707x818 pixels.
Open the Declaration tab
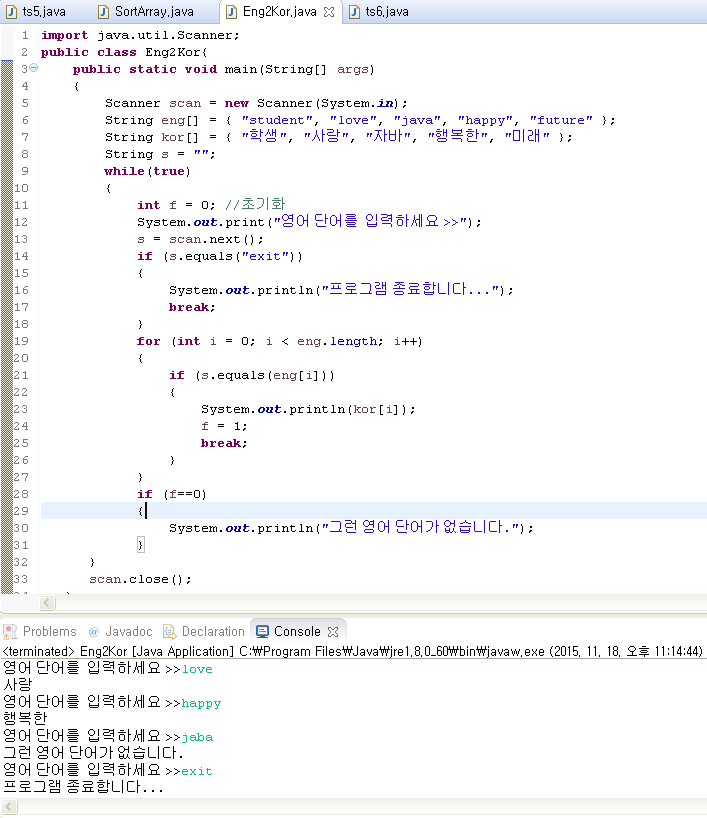click(x=204, y=631)
